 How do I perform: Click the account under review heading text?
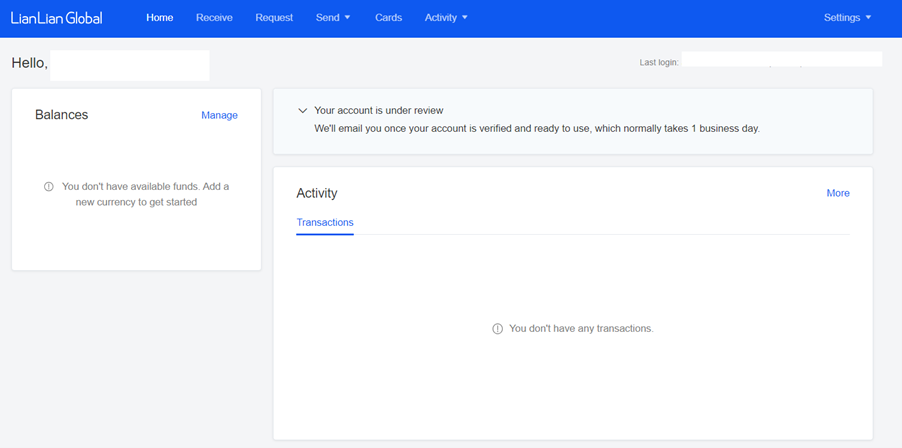point(379,110)
